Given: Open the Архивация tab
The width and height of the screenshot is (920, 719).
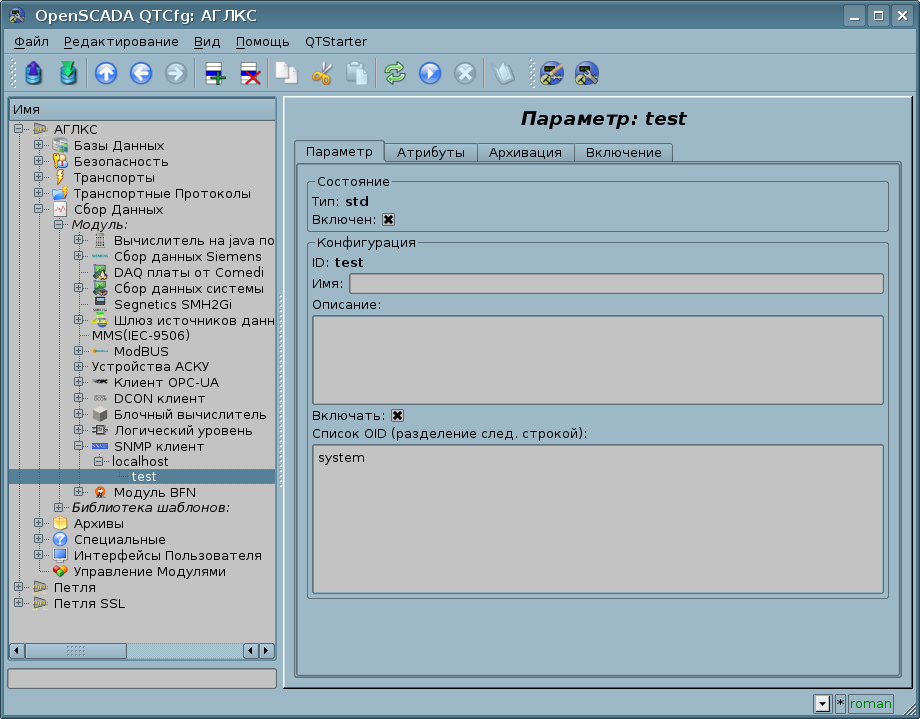Looking at the screenshot, I should pos(525,153).
